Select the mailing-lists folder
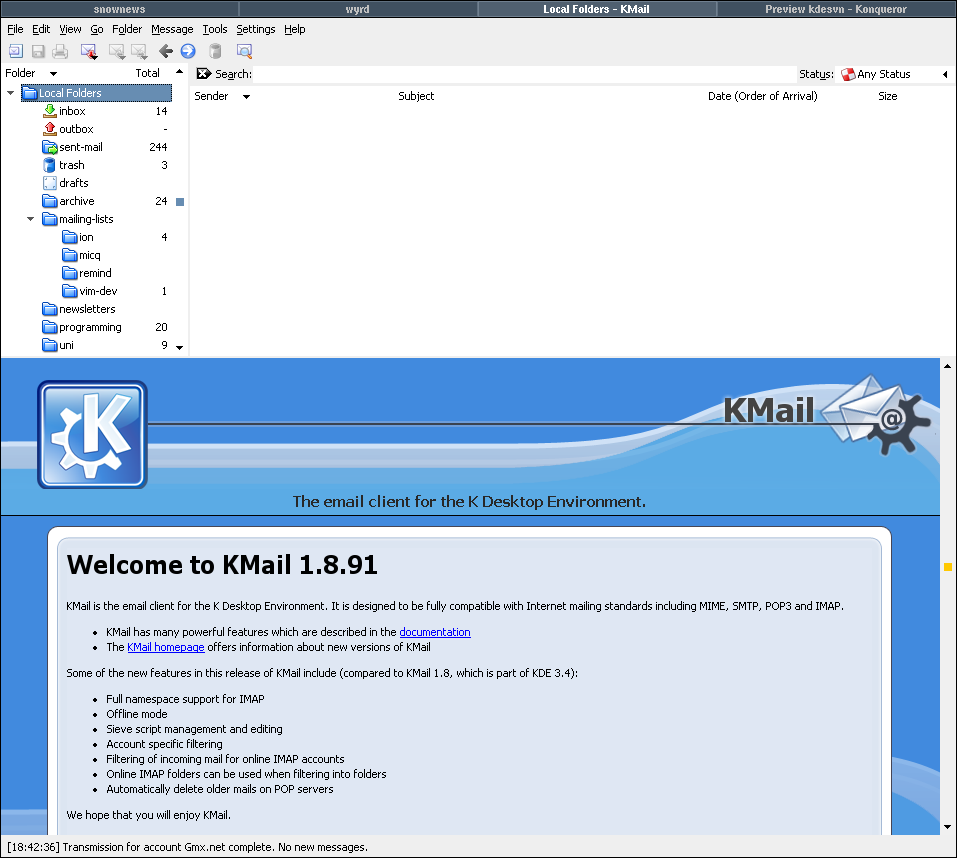This screenshot has width=957, height=858. 86,219
